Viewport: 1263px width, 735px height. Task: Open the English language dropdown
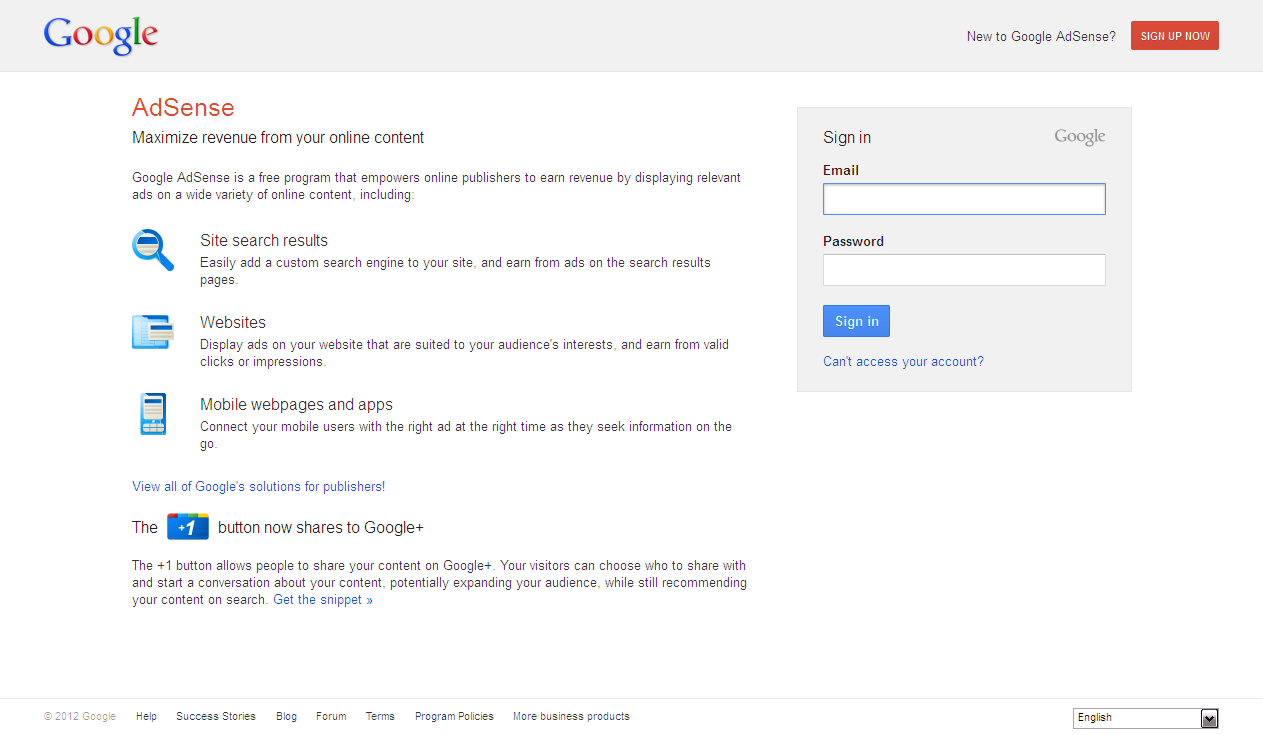[1136, 718]
